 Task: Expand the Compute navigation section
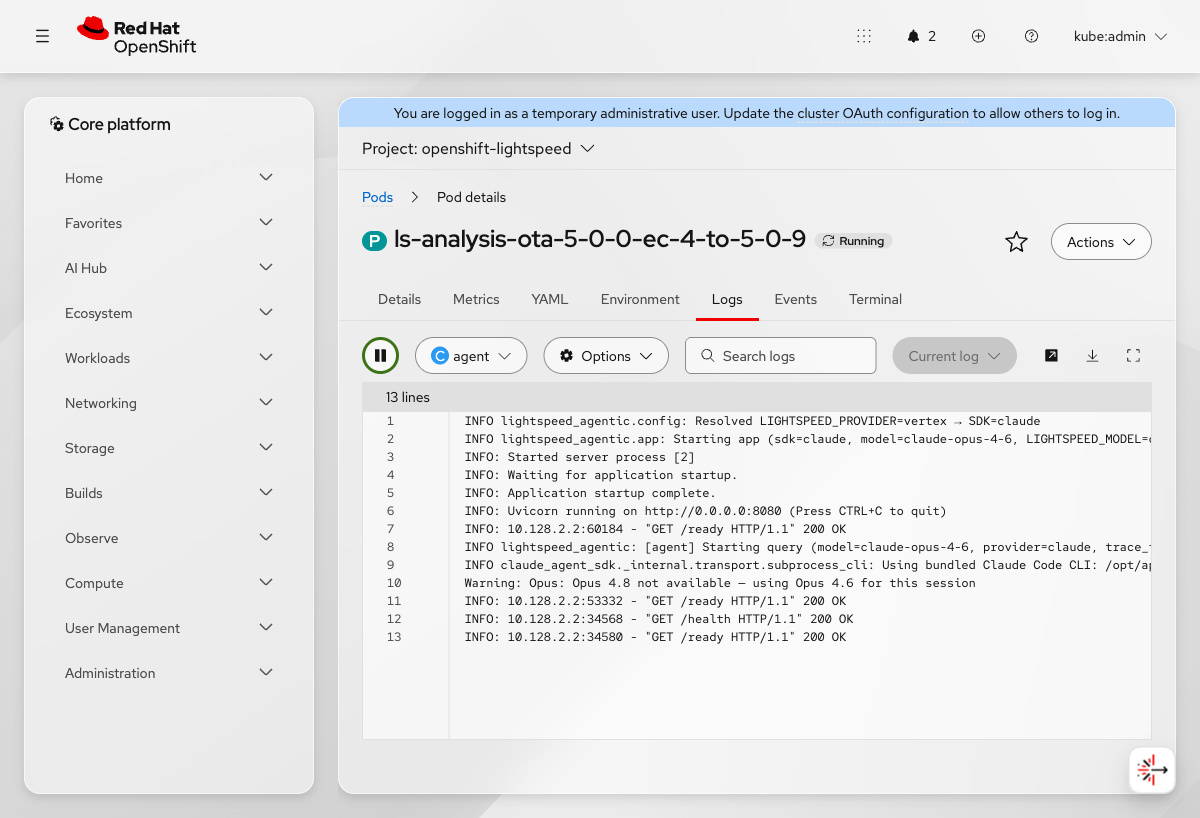tap(169, 583)
